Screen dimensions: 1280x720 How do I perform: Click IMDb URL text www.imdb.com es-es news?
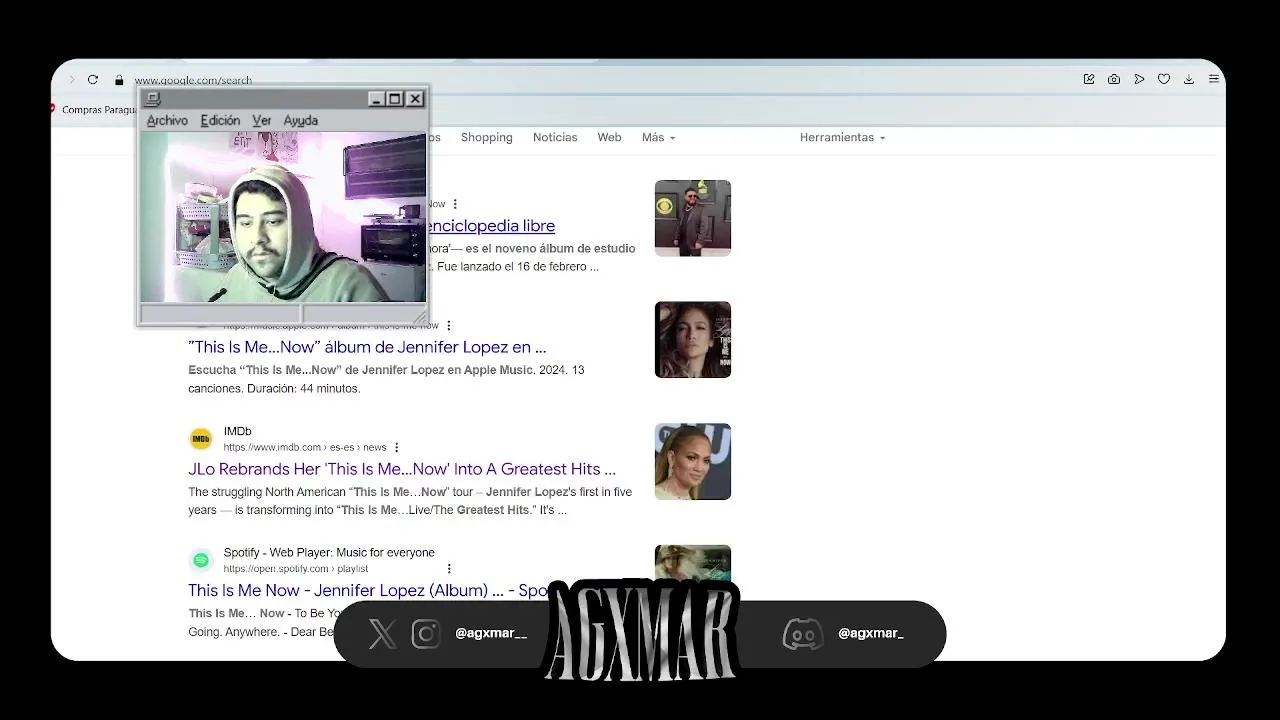click(305, 447)
